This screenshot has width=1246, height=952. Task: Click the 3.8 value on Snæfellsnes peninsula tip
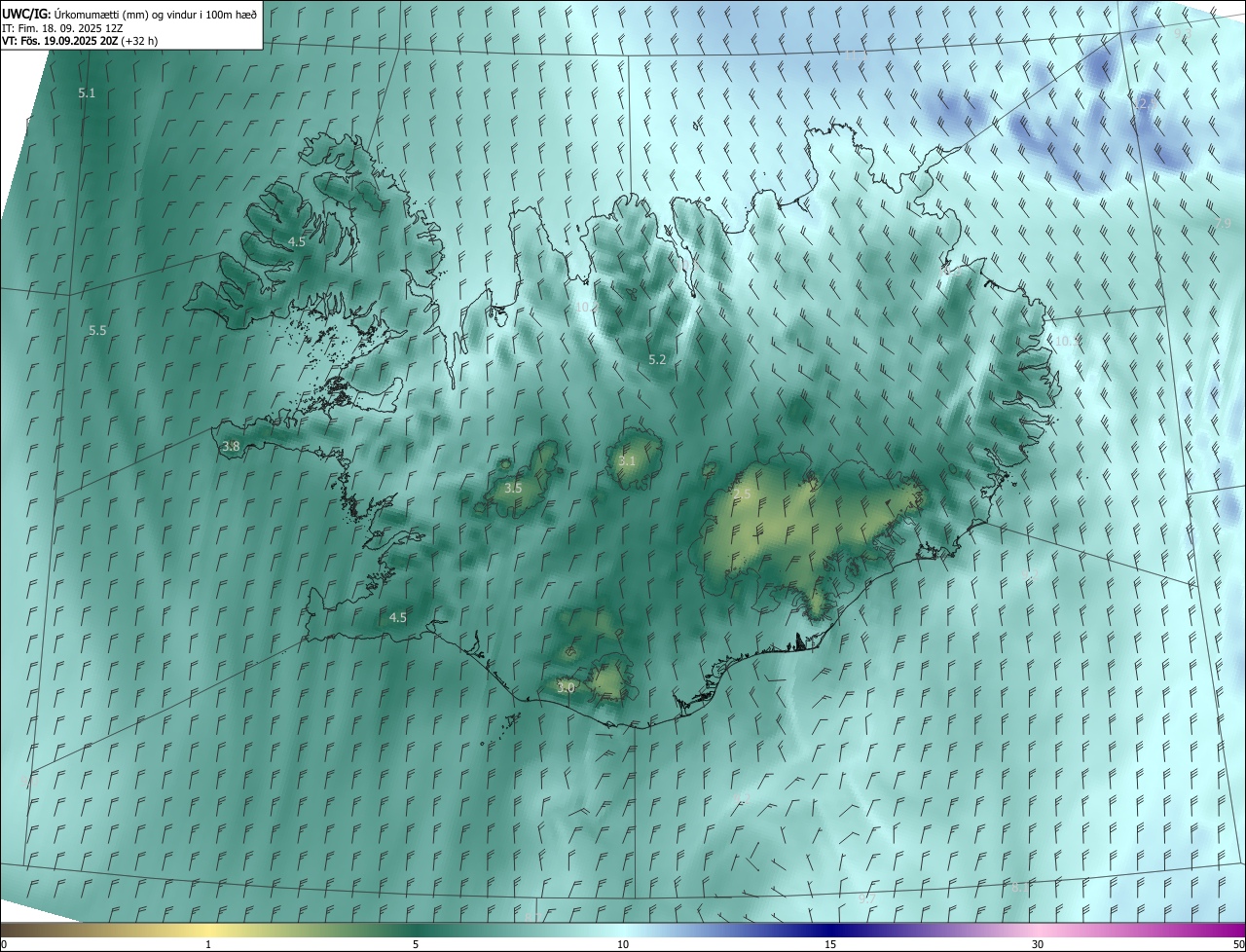pos(231,447)
